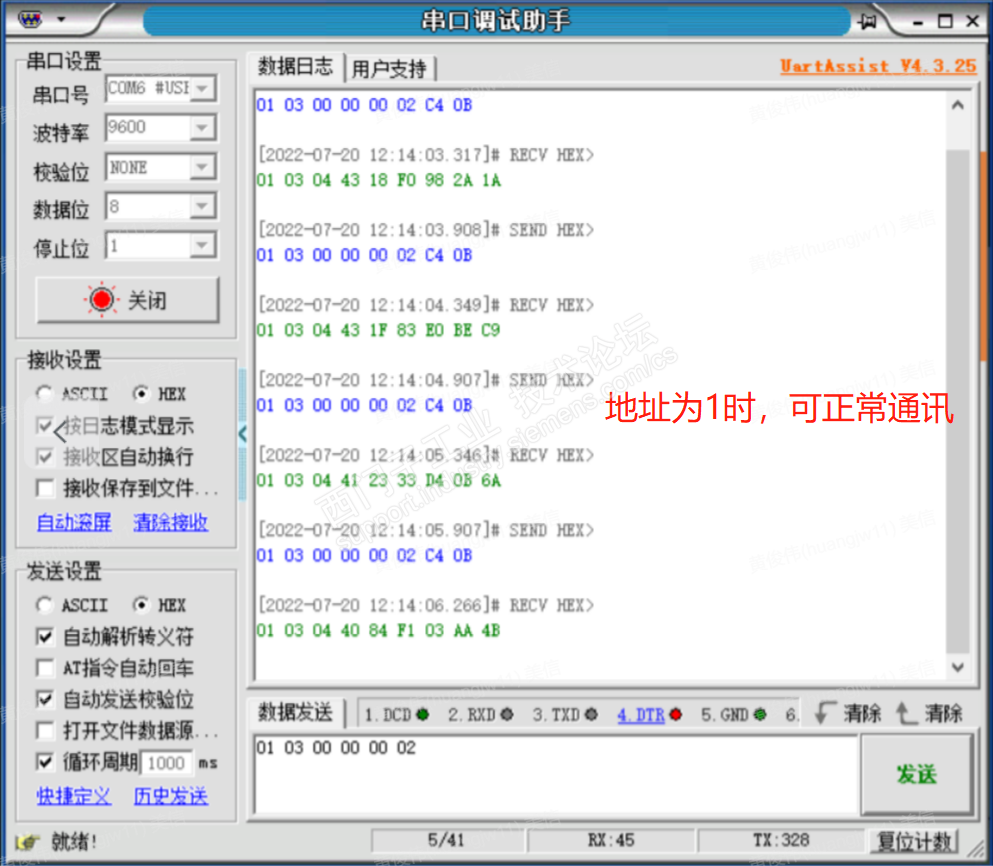Image resolution: width=993 pixels, height=866 pixels.
Task: Switch to the 数据日志 tab
Action: coord(295,66)
